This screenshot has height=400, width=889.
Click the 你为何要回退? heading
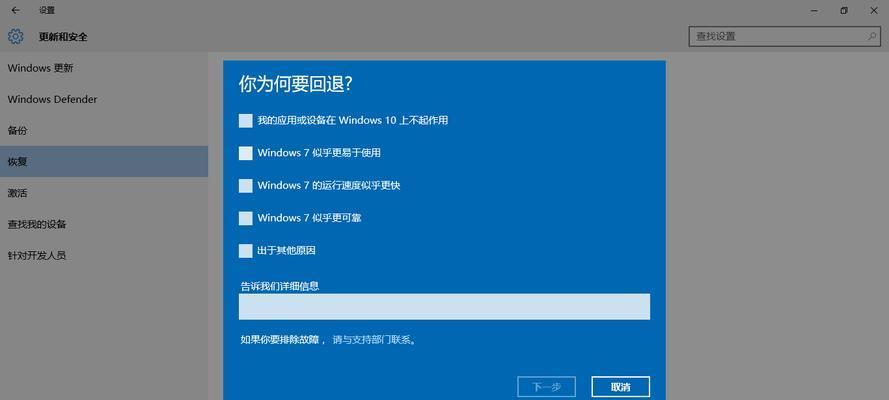point(297,84)
